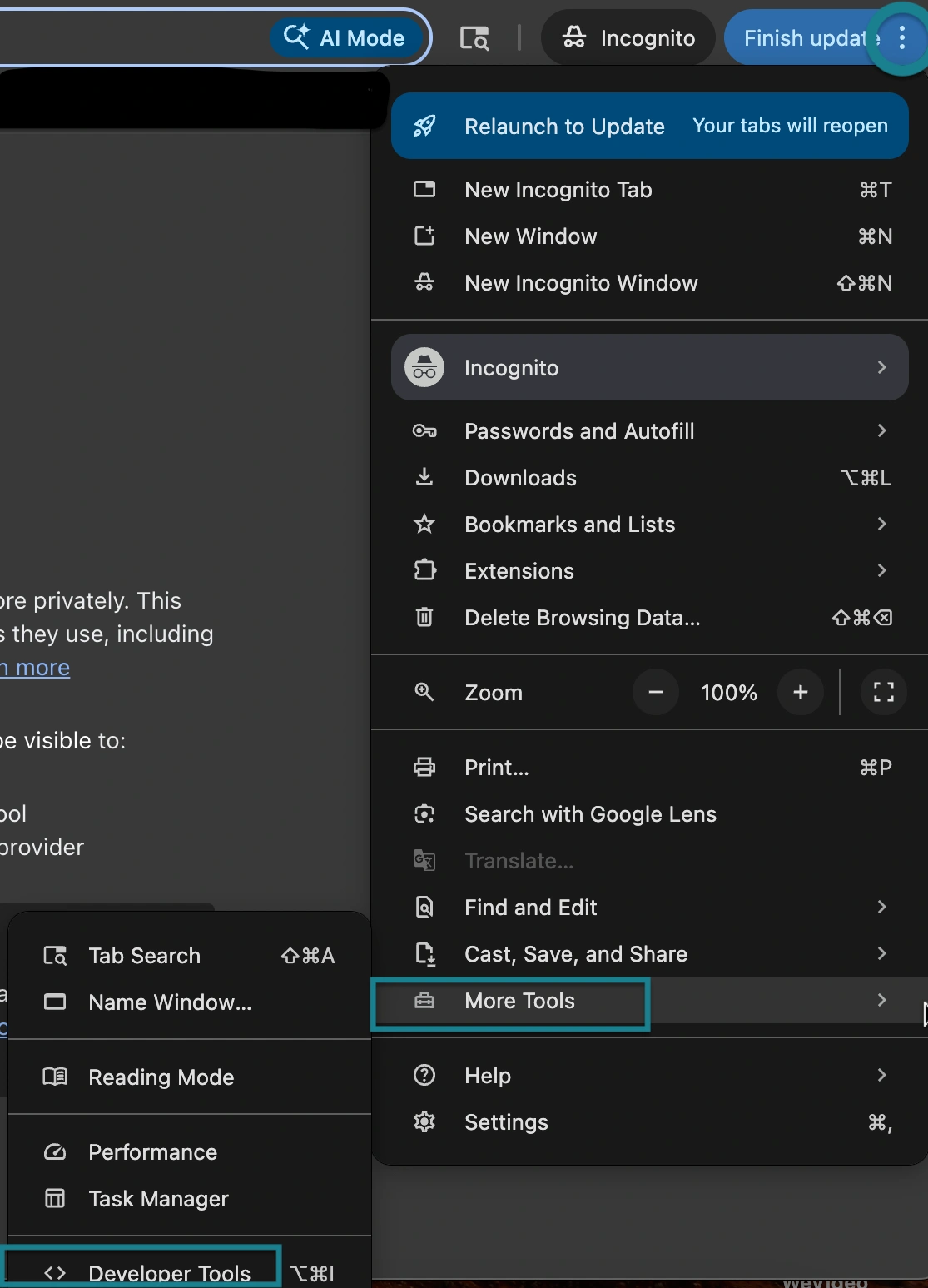Screen dimensions: 928x1288
Task: Click the Incognito indicator chip
Action: point(628,38)
